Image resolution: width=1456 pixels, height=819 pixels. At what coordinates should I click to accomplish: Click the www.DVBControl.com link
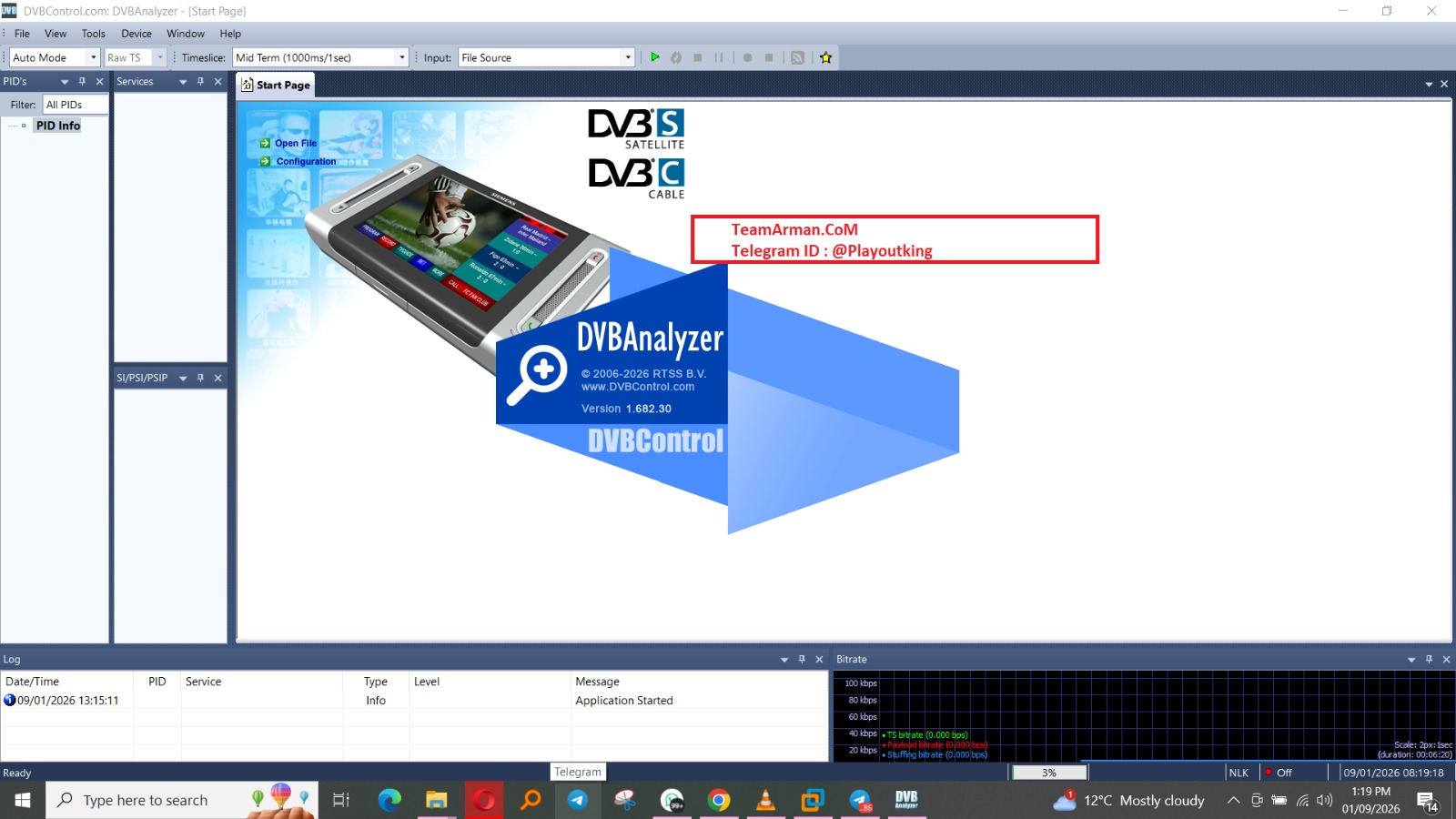coord(638,387)
